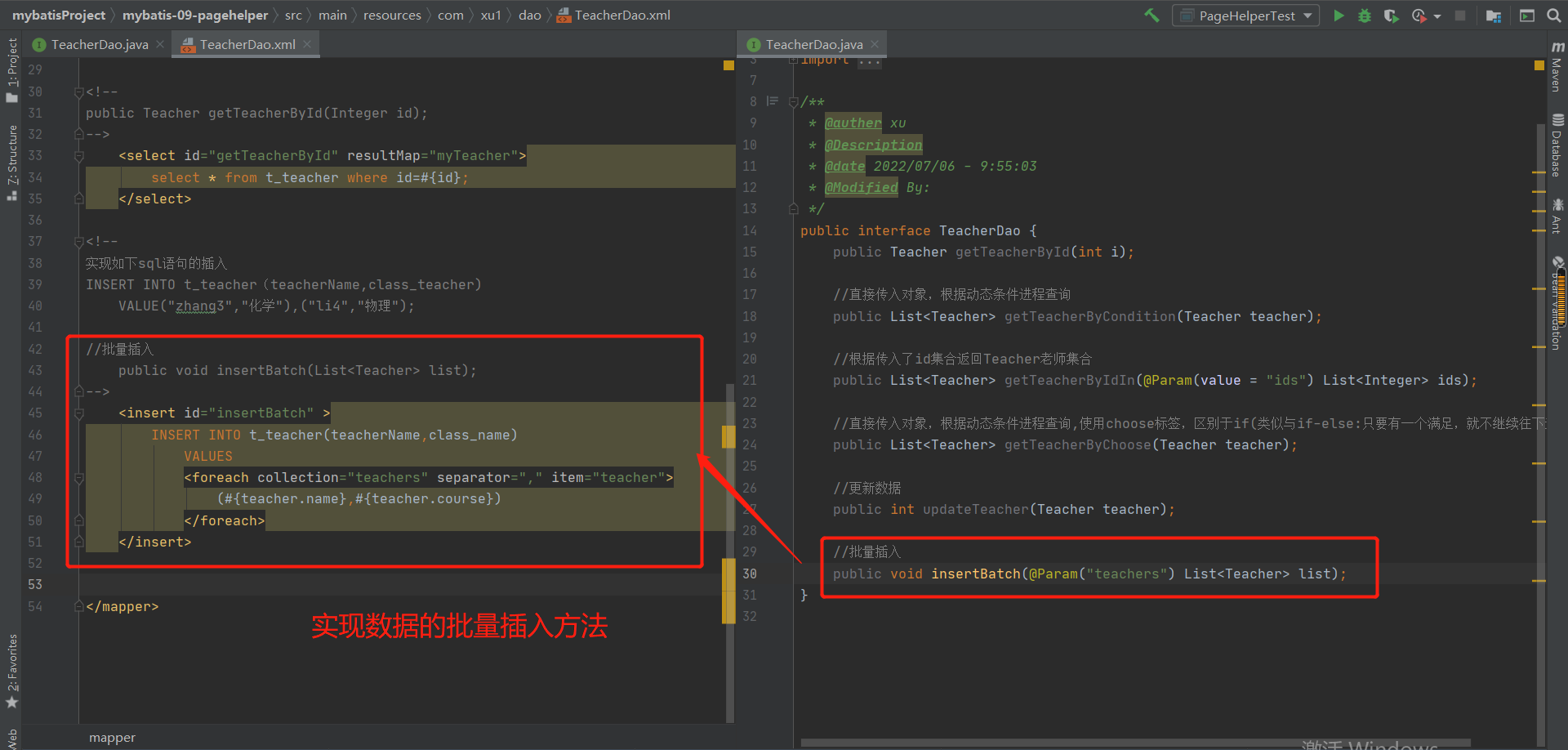
Task: Collapse the closing mapper fold at line 54
Action: click(79, 606)
